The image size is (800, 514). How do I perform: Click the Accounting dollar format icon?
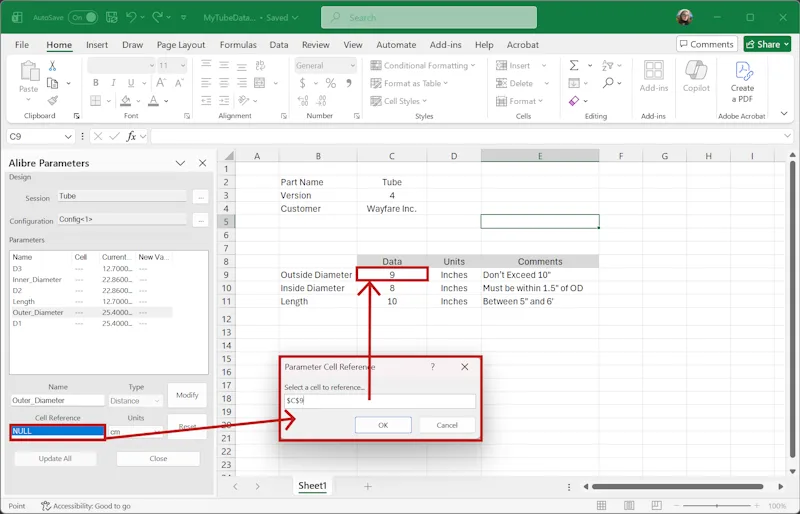coord(303,83)
